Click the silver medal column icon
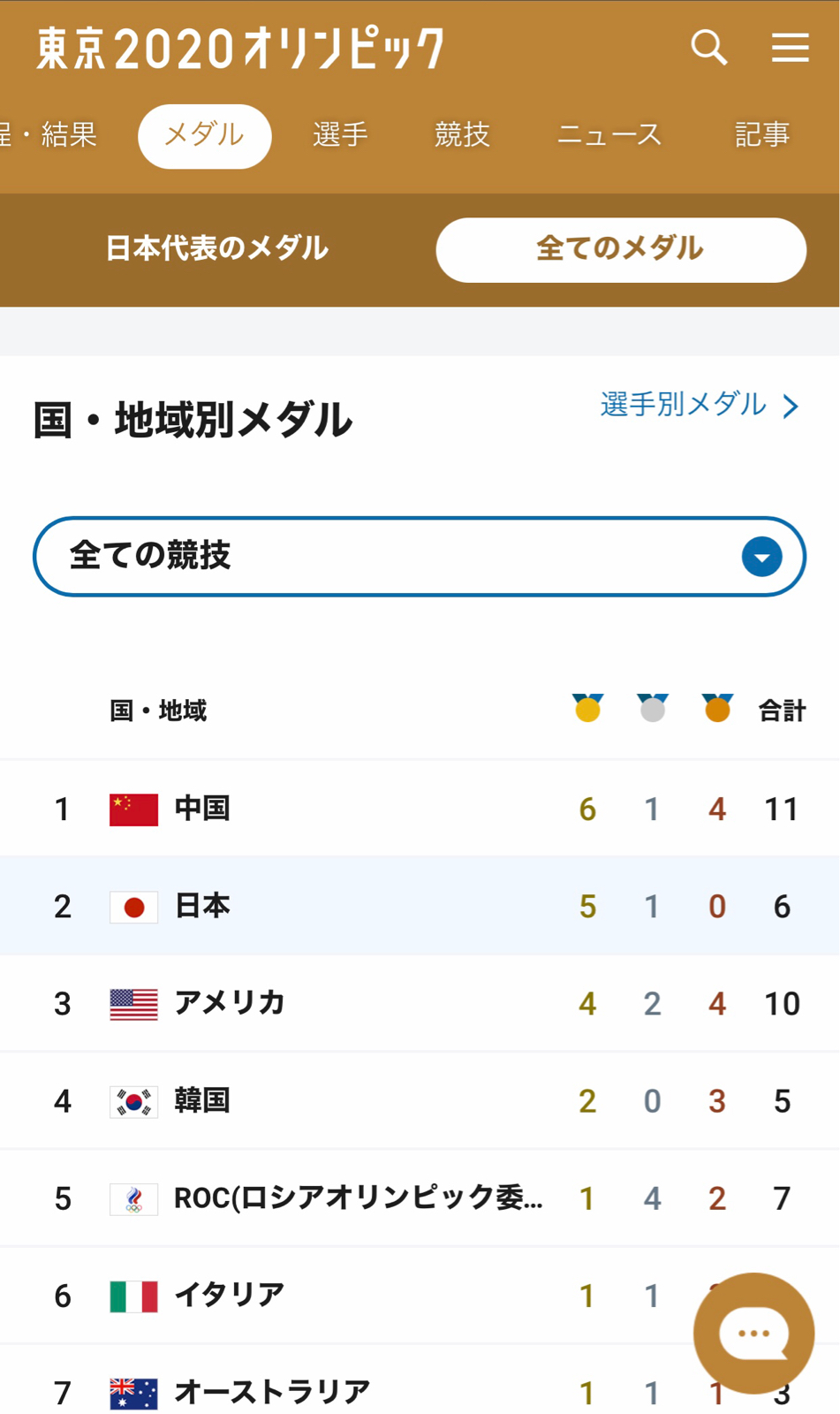840x1414 pixels. (653, 708)
